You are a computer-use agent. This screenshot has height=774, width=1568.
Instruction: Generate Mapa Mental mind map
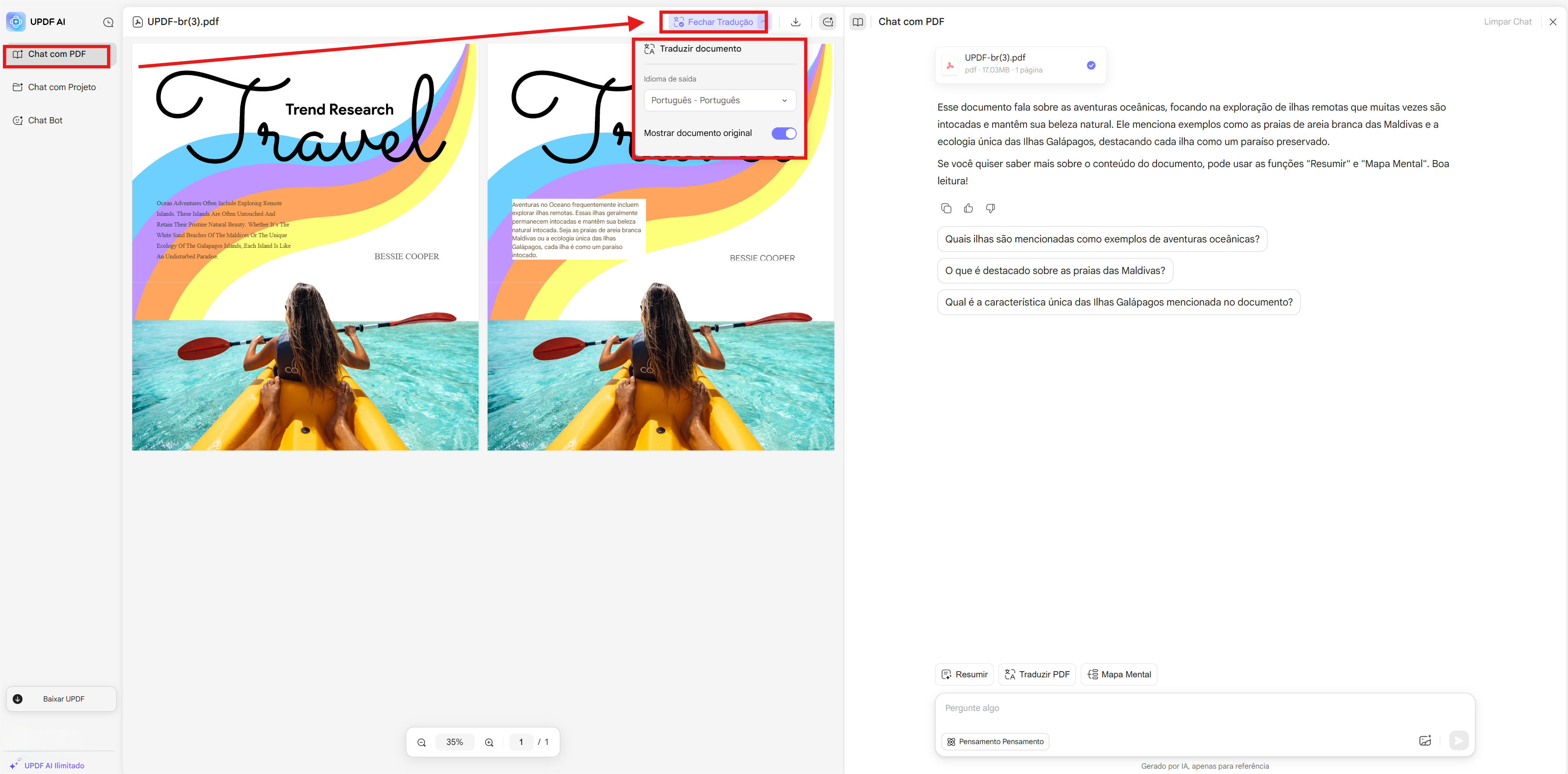coord(1119,675)
